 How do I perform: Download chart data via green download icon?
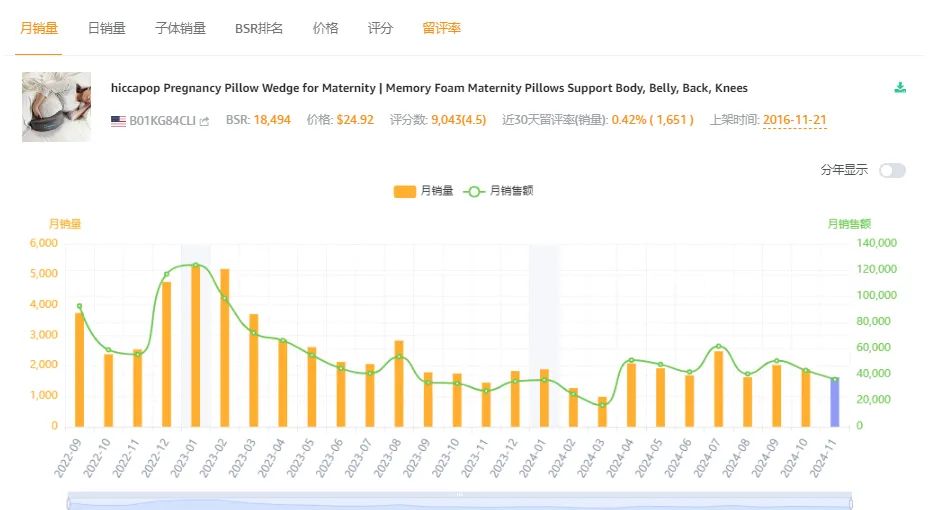900,88
